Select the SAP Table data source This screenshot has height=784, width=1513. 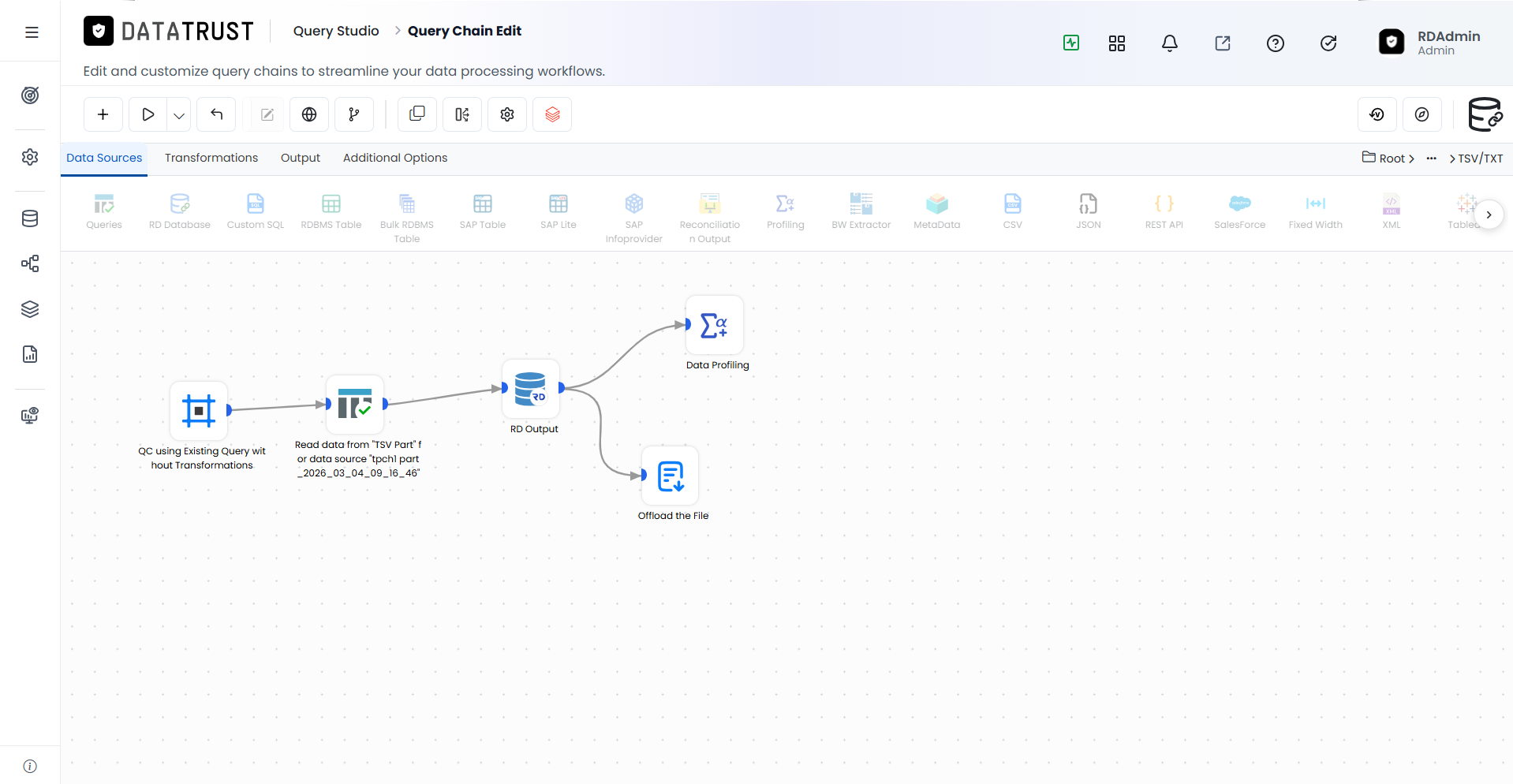point(483,211)
